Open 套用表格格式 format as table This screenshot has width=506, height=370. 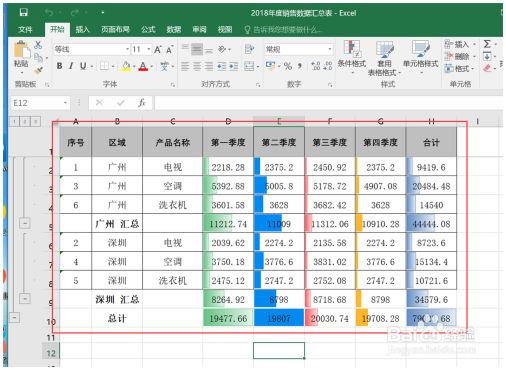[x=384, y=58]
